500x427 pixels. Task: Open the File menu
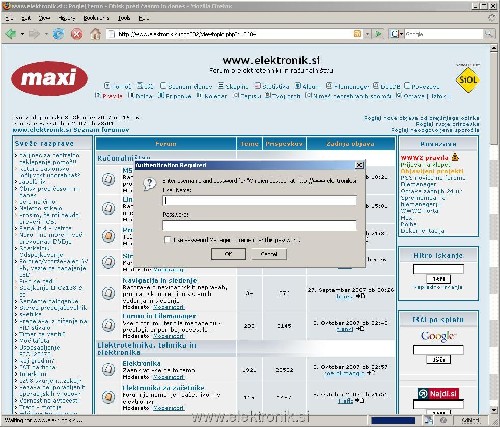click(10, 18)
